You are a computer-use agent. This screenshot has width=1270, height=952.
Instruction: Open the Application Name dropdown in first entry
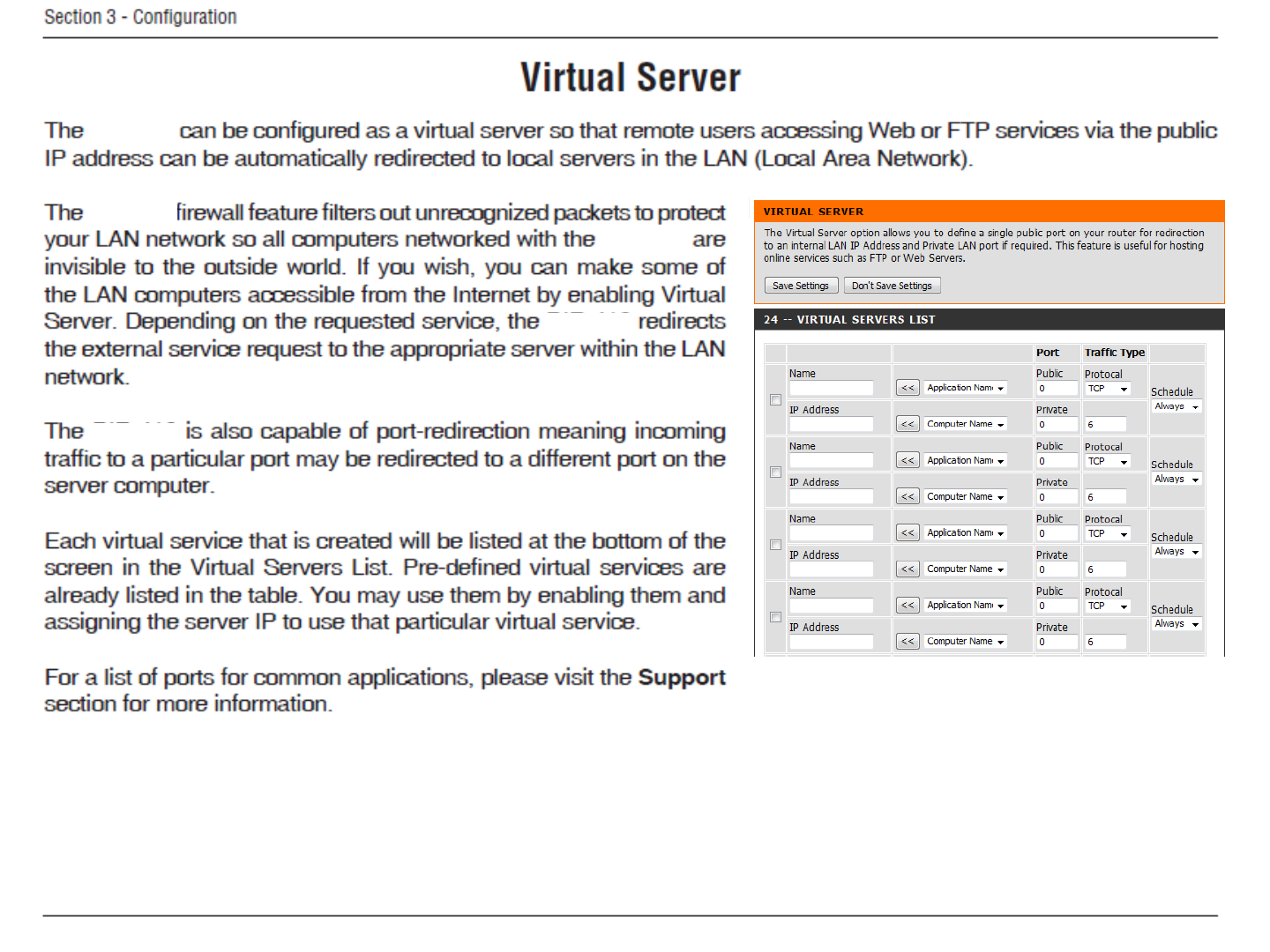pos(965,388)
